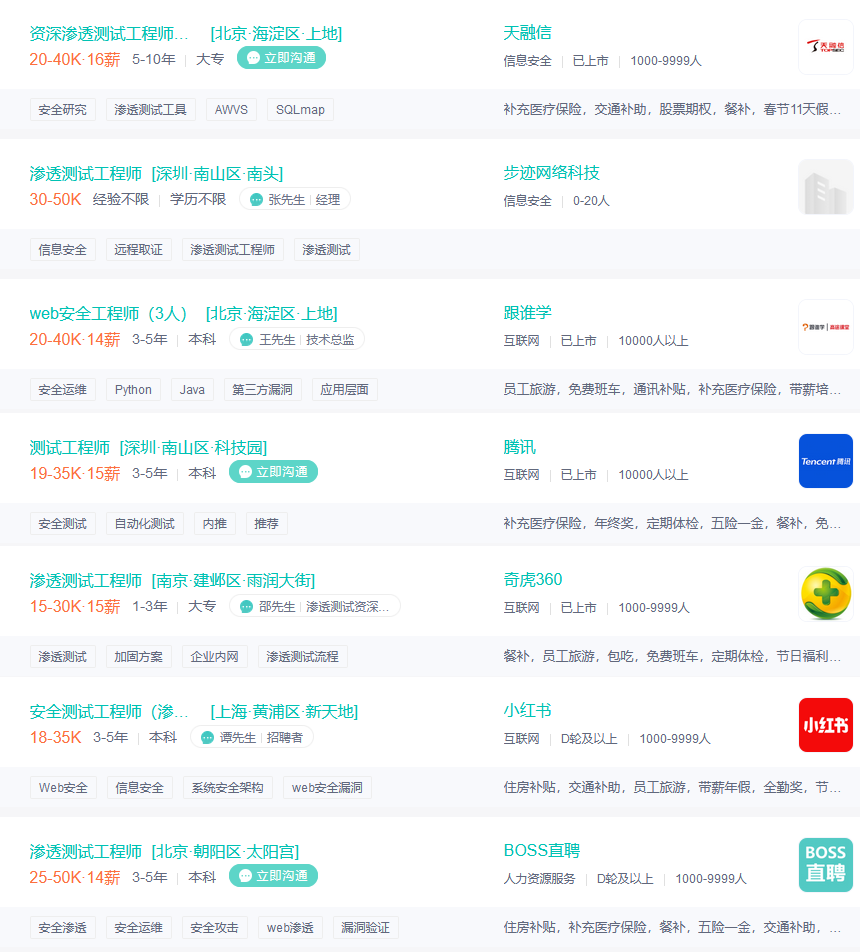Click 立即沟通 for the 20-40K·16薪 job
Screen dimensions: 860x952
(x=281, y=58)
